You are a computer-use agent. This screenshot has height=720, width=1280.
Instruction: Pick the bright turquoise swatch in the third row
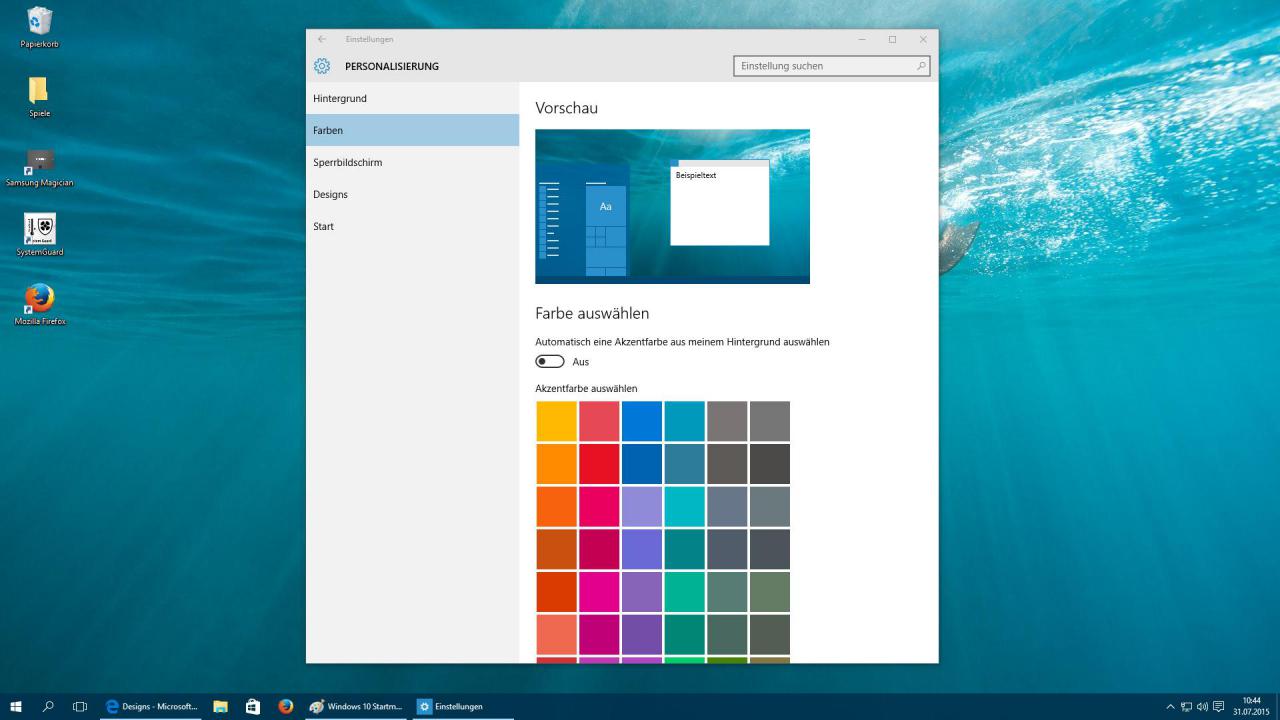tap(684, 506)
